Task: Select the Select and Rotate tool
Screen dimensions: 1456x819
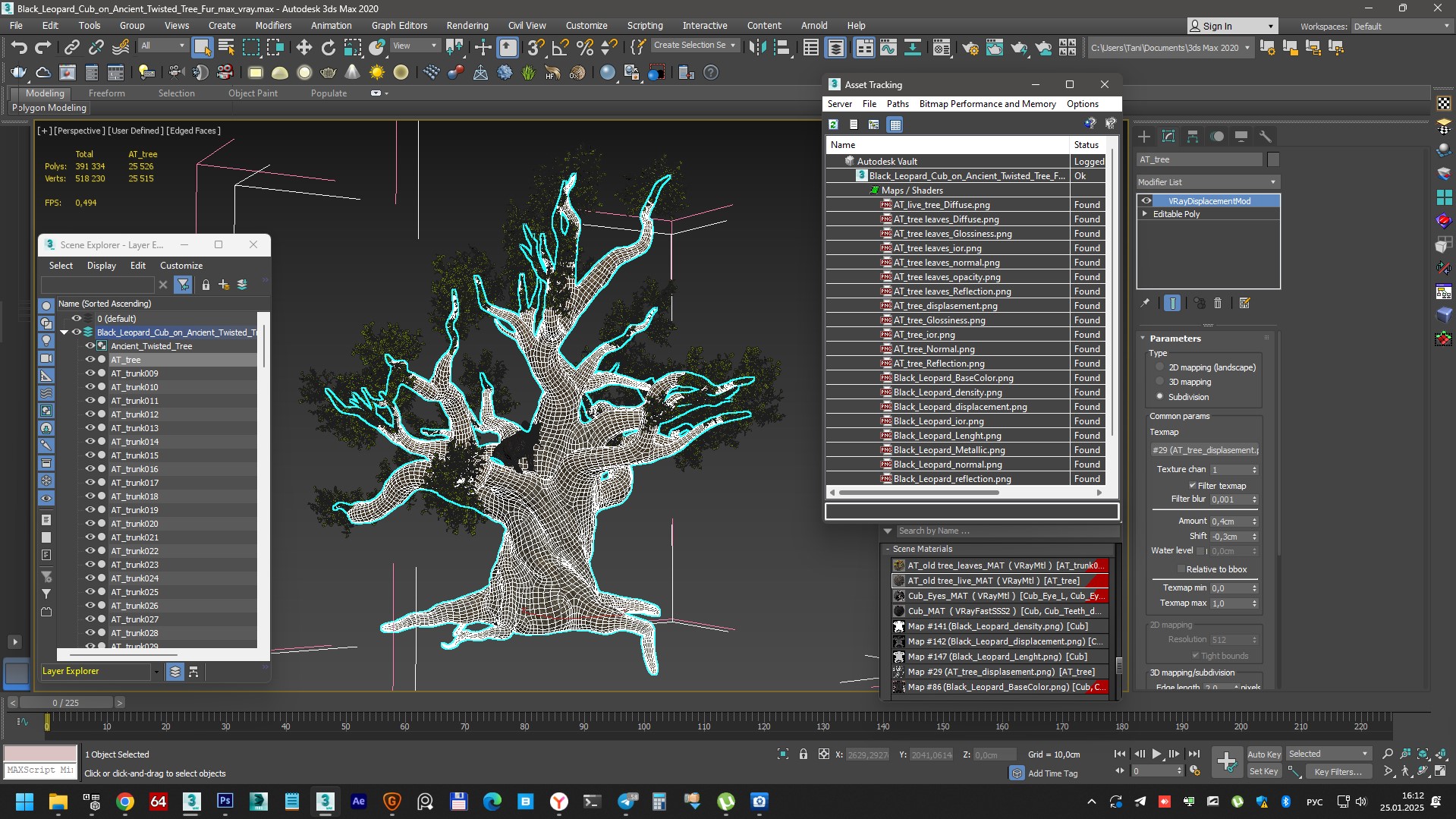Action: (328, 48)
